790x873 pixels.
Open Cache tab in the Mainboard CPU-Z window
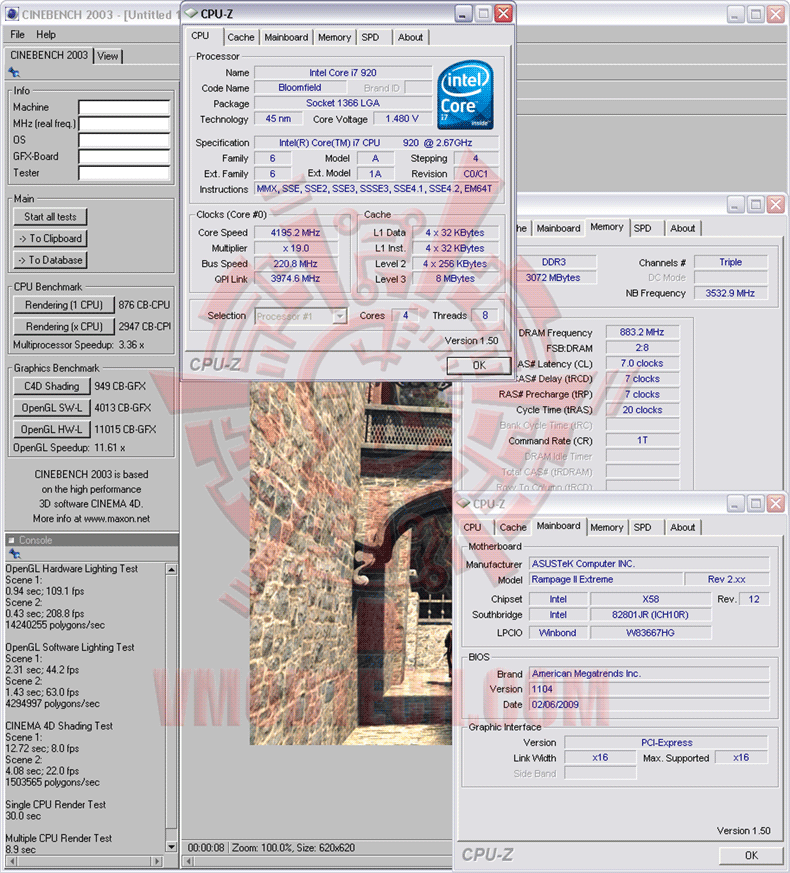pyautogui.click(x=513, y=527)
